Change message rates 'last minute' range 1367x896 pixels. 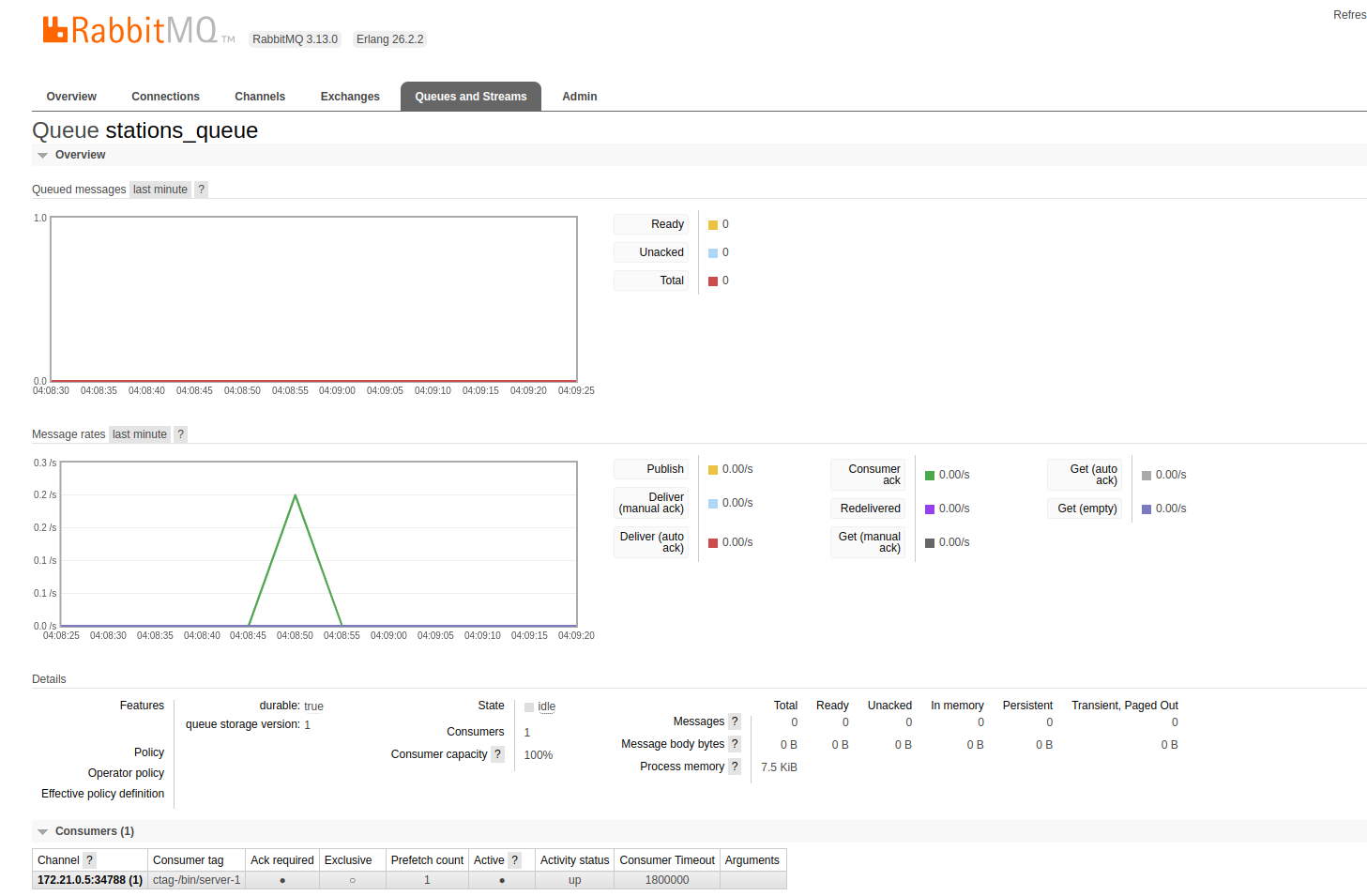coord(140,434)
